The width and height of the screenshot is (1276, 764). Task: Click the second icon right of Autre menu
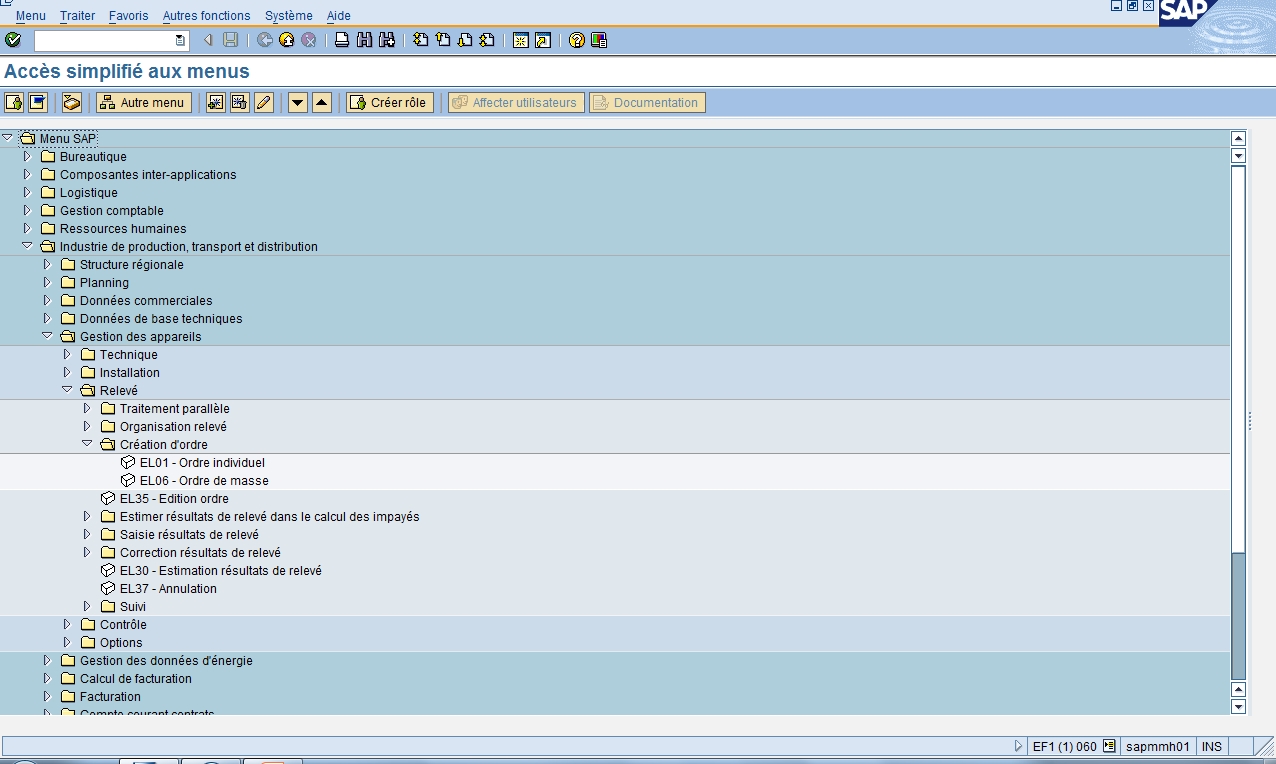(239, 102)
